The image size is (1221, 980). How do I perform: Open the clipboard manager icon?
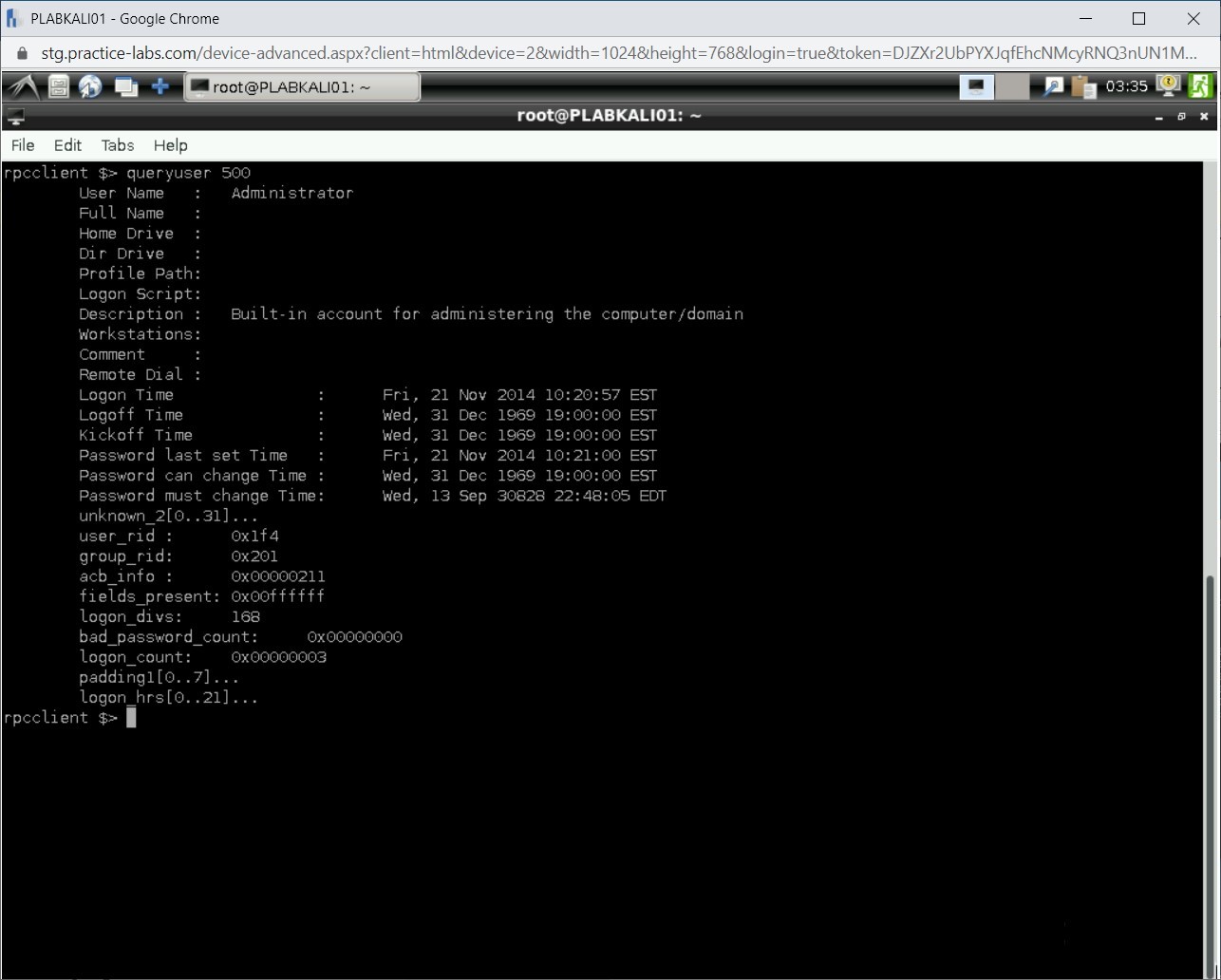coord(1083,87)
